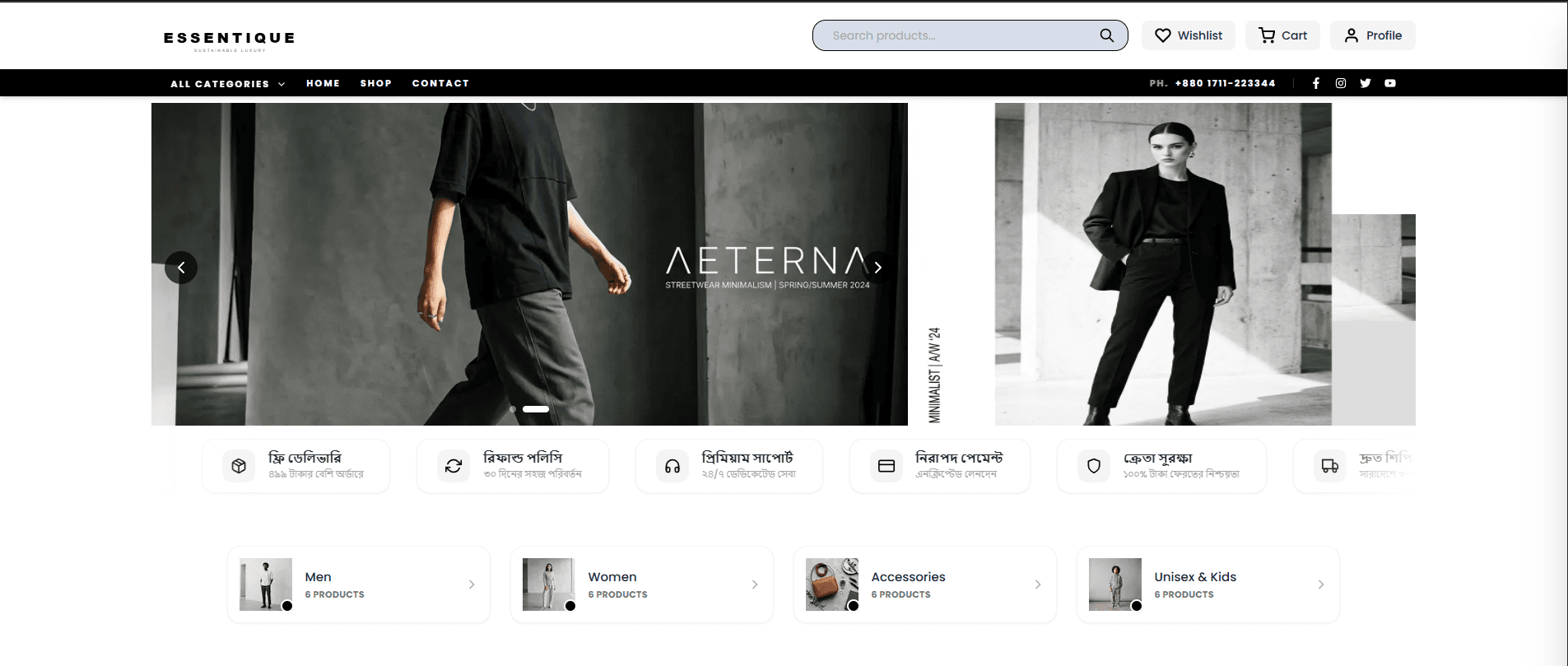The width and height of the screenshot is (1568, 666).
Task: Select the first carousel dot indicator
Action: 513,409
